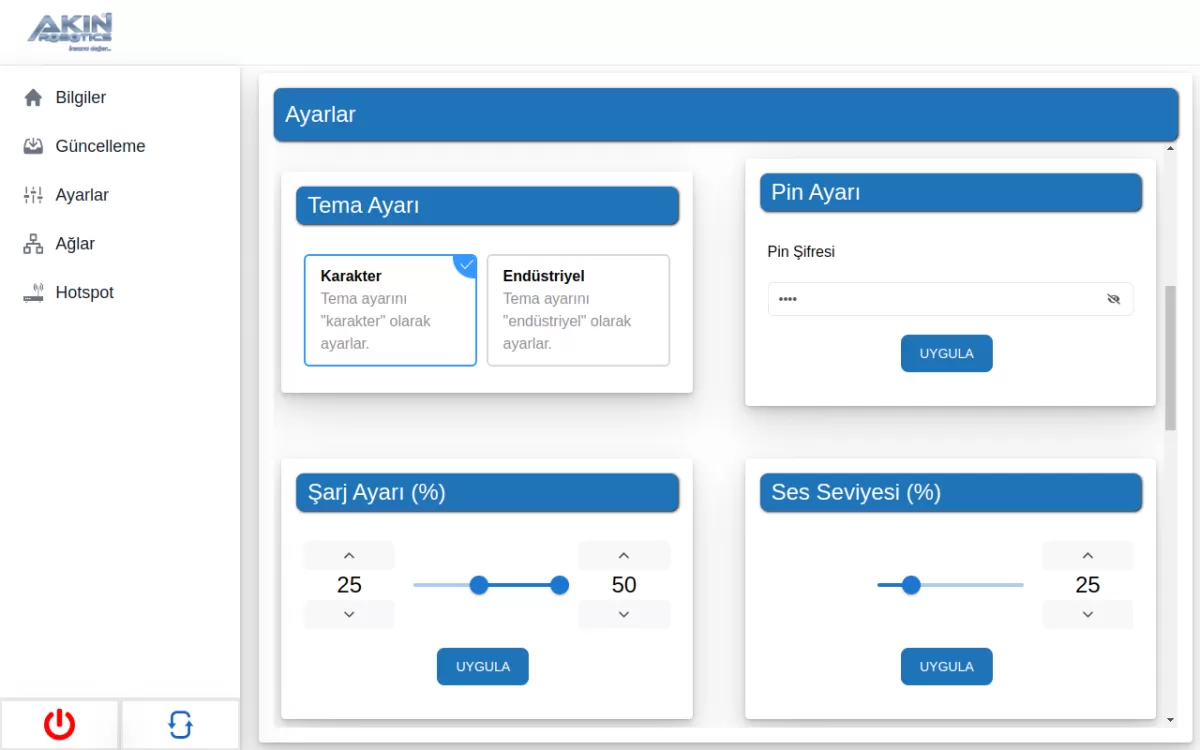Screen dimensions: 1200x750
Task: Click the Pin Şifresi input field
Action: click(x=935, y=299)
